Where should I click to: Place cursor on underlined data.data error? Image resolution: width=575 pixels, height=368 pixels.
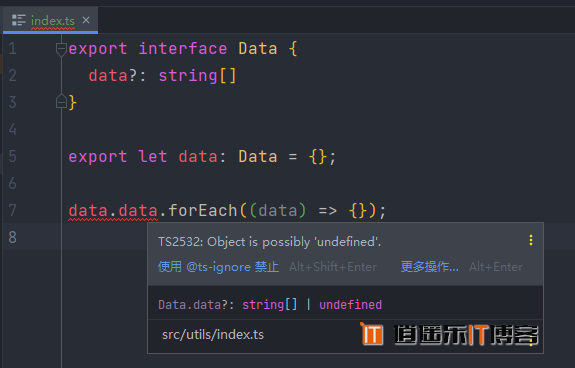(113, 211)
